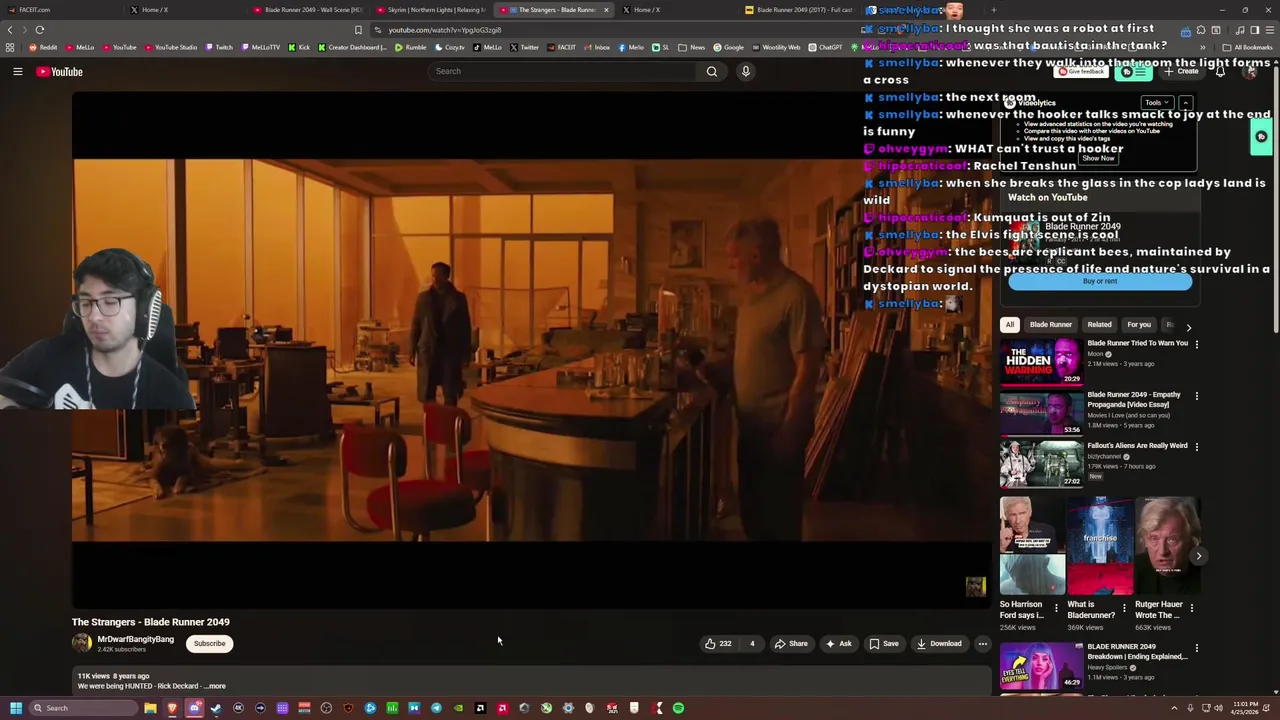
Task: Open the Create menu button
Action: pos(1181,71)
